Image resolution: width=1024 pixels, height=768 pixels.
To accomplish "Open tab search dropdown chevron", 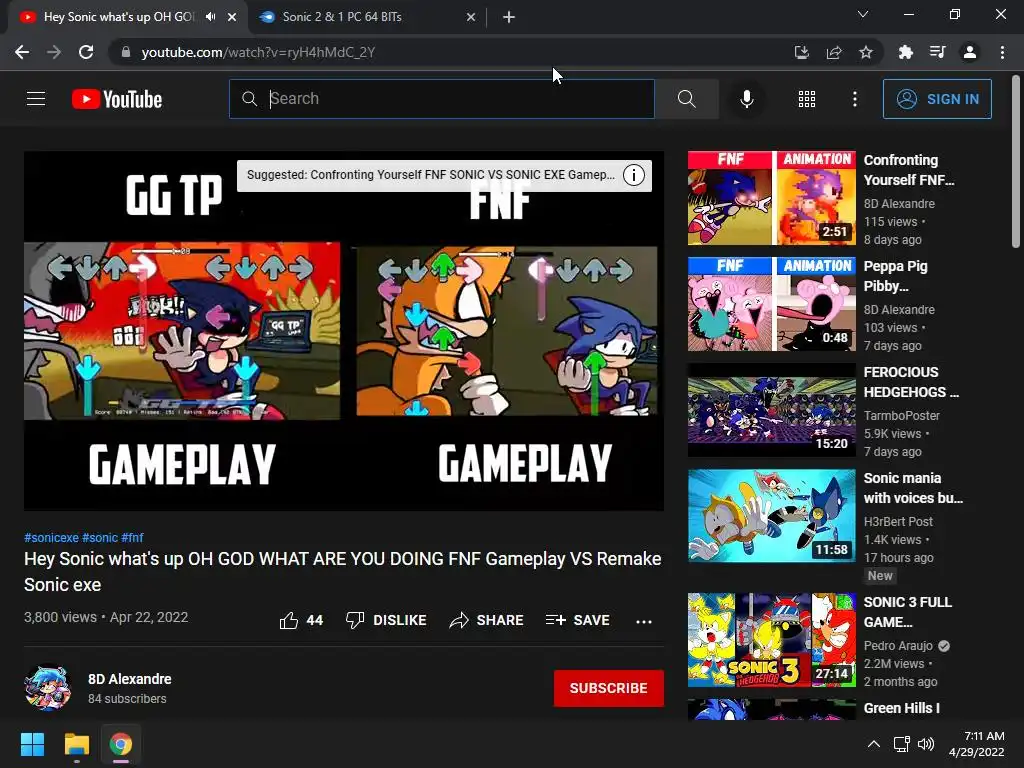I will [x=863, y=14].
